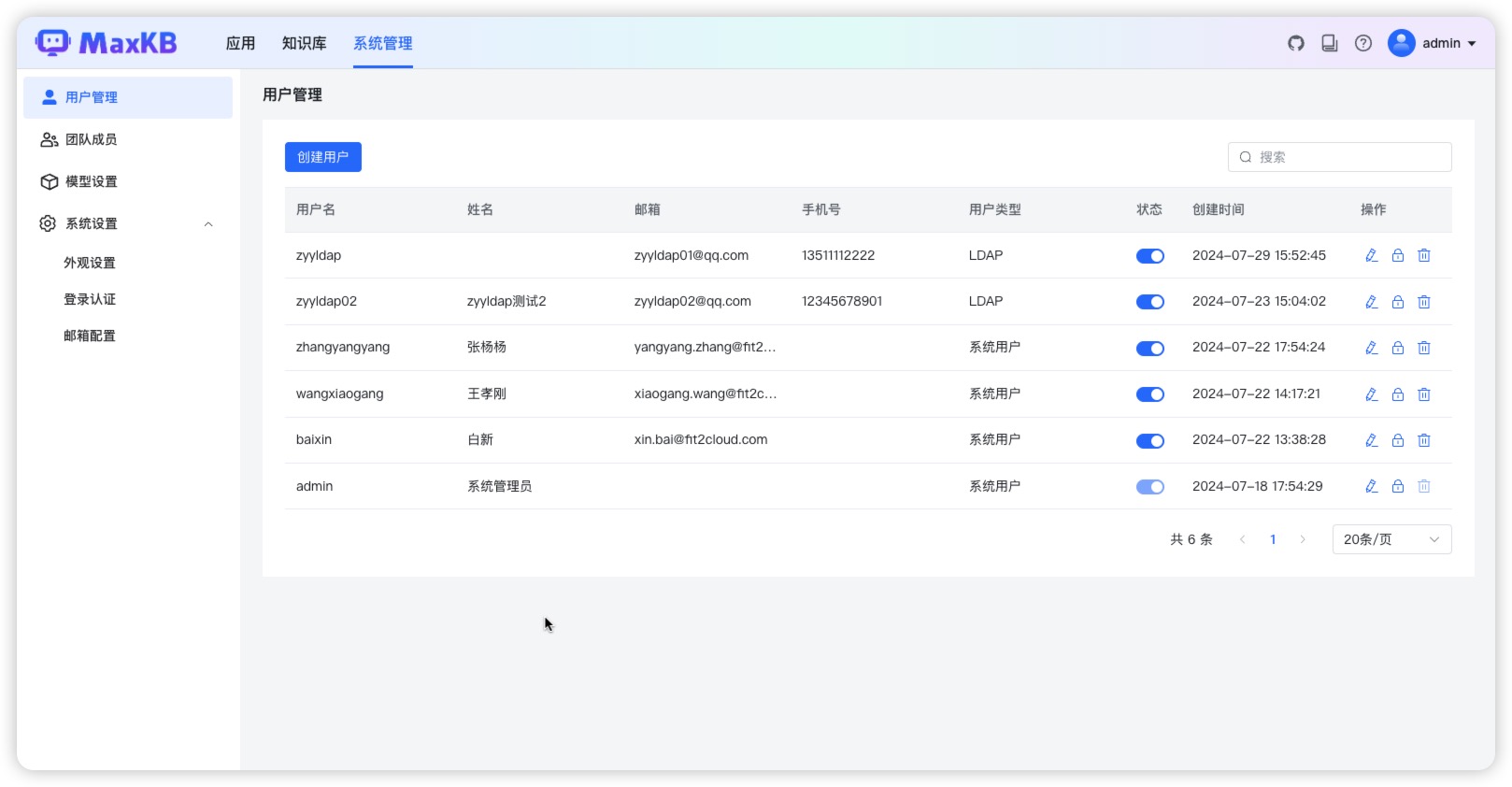Screen dimensions: 1512x787
Task: Click the MaxKB logo
Action: (x=107, y=43)
